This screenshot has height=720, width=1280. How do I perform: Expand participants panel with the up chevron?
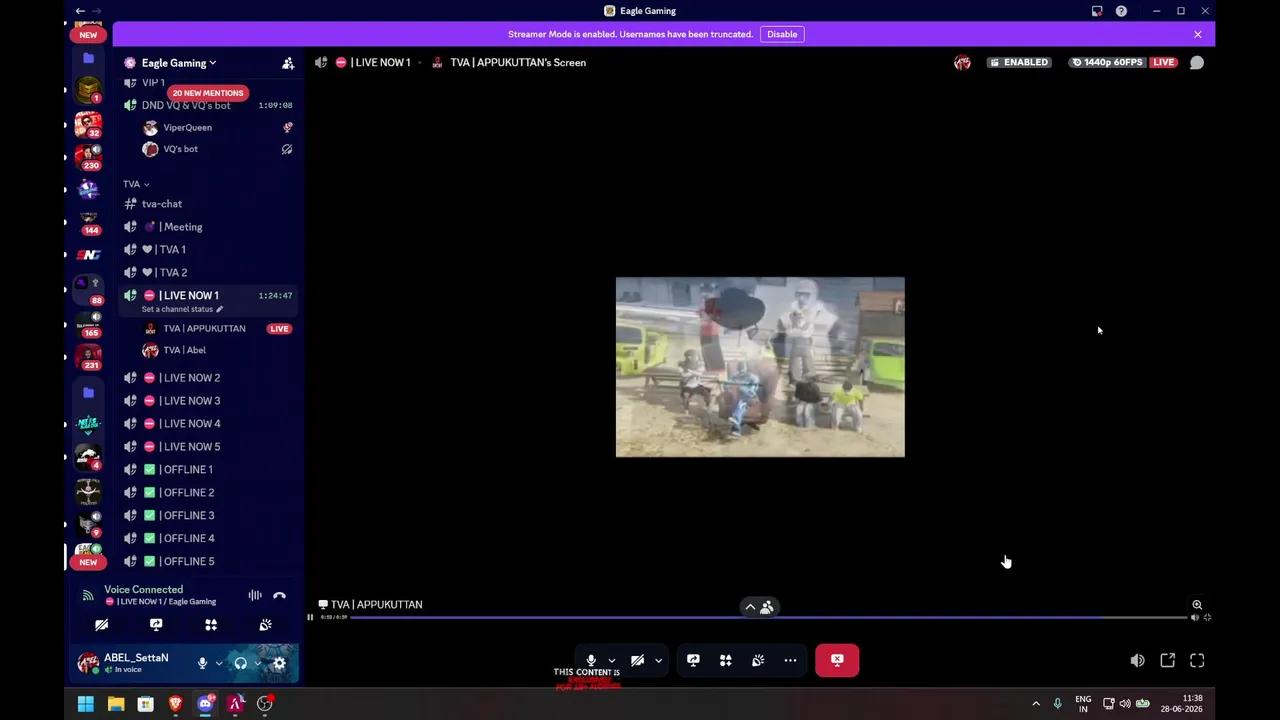[x=750, y=607]
